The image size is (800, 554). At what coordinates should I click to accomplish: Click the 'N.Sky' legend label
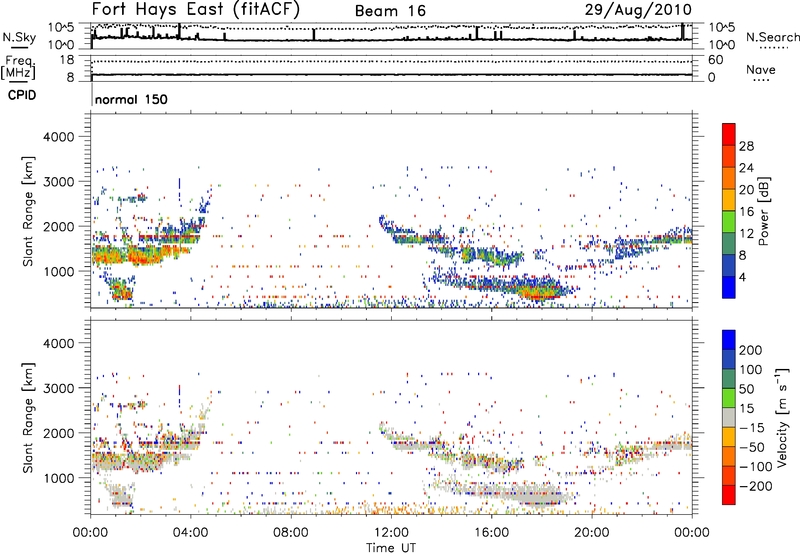[x=19, y=37]
